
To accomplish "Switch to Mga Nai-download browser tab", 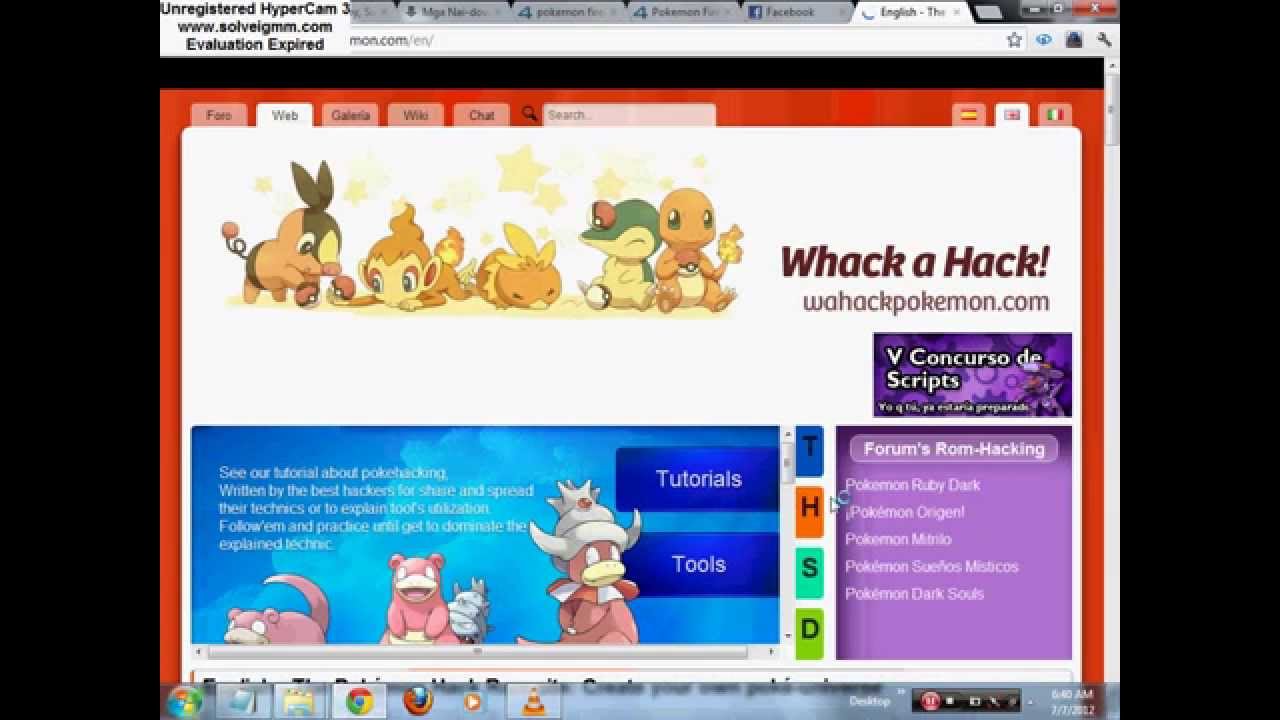I will [x=454, y=12].
